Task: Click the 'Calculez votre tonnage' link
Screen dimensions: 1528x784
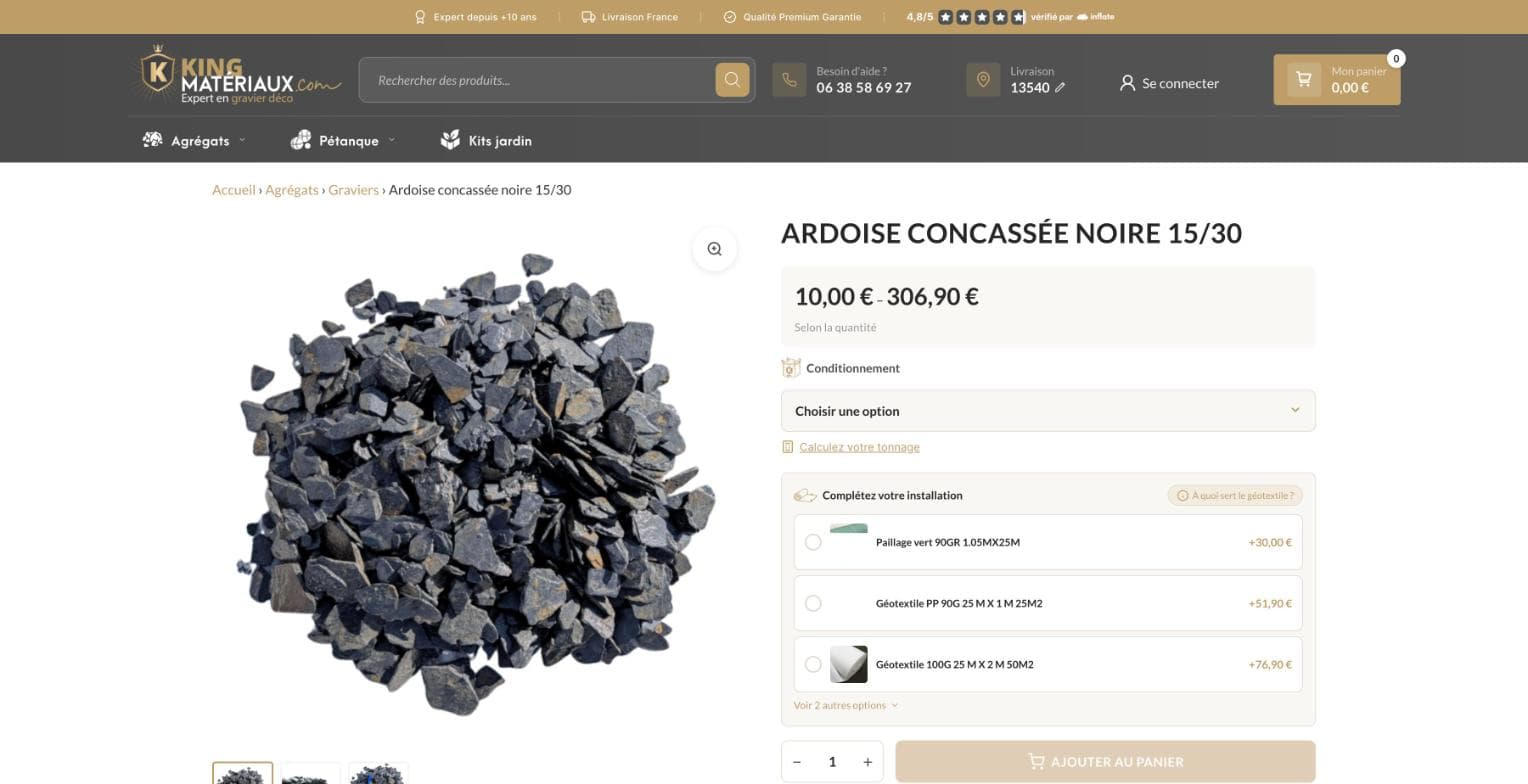Action: (859, 447)
